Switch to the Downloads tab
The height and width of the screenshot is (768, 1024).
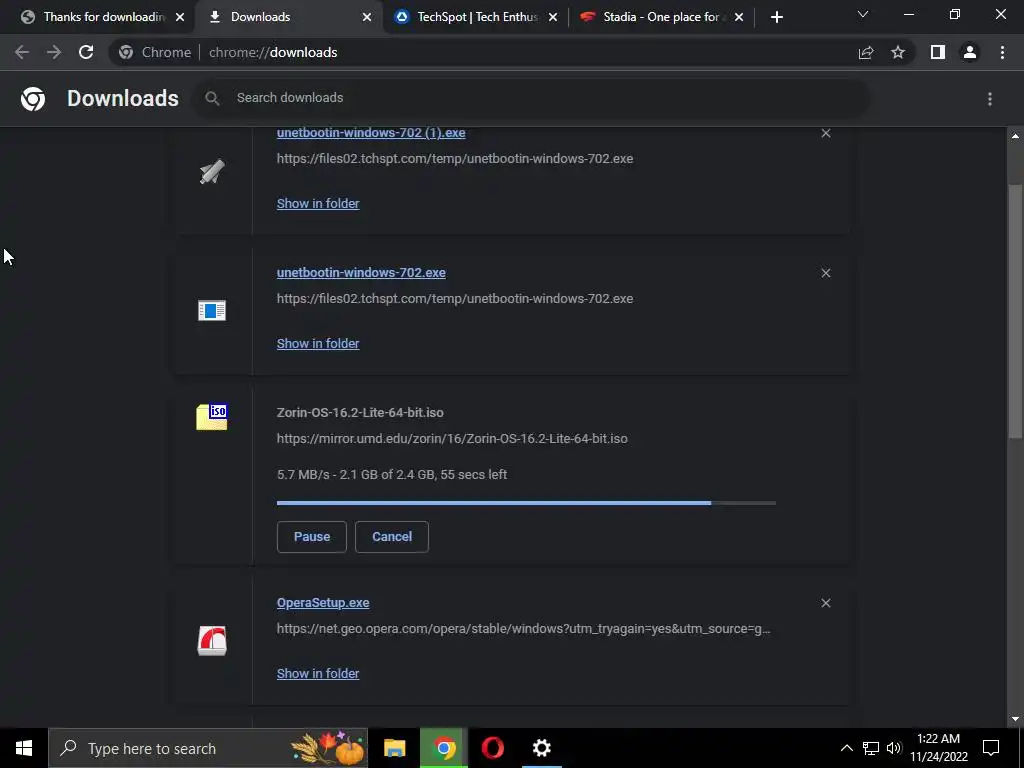click(x=287, y=17)
